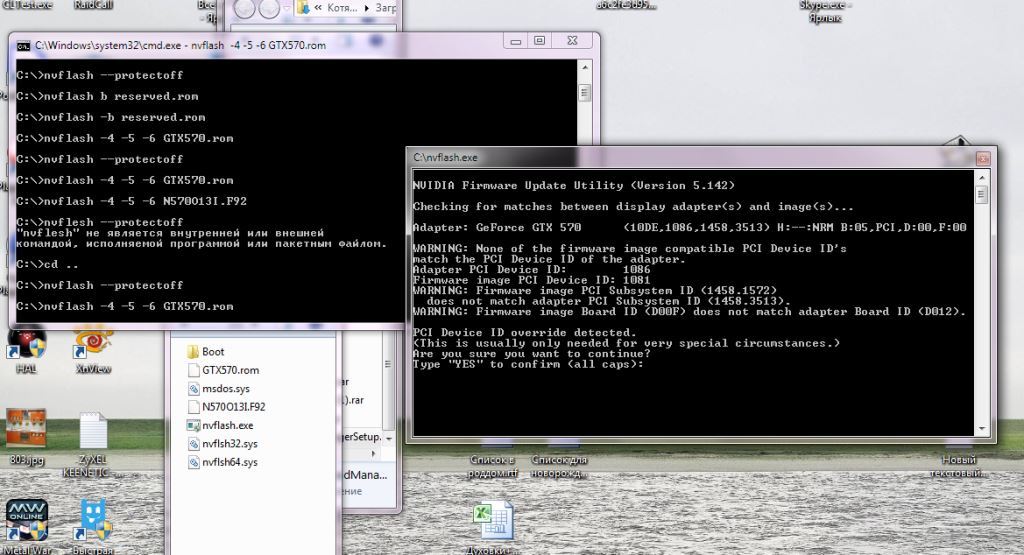Maximize the cmd.exe window
The image size is (1024, 555).
point(539,40)
